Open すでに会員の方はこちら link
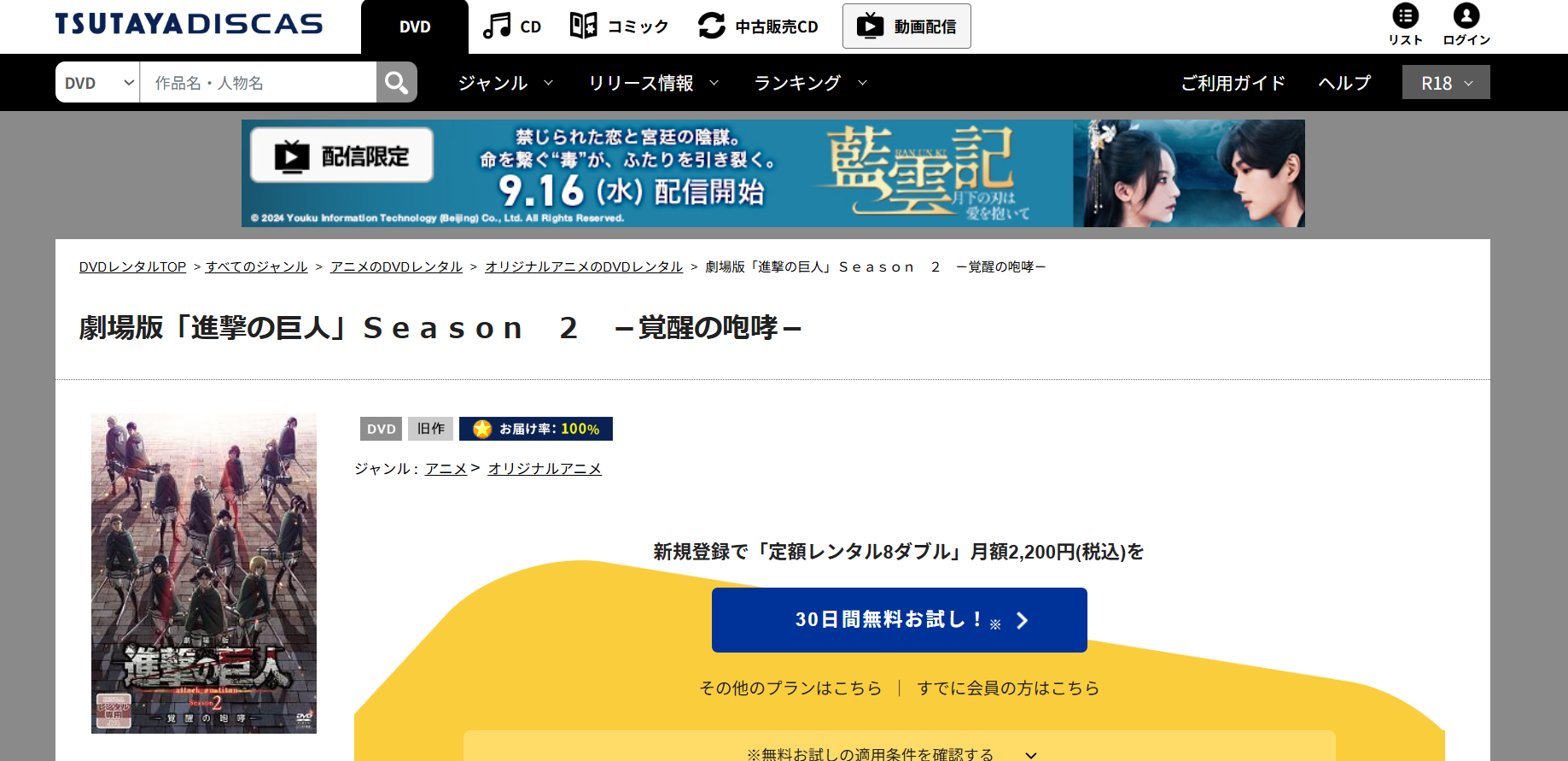 pos(1008,688)
